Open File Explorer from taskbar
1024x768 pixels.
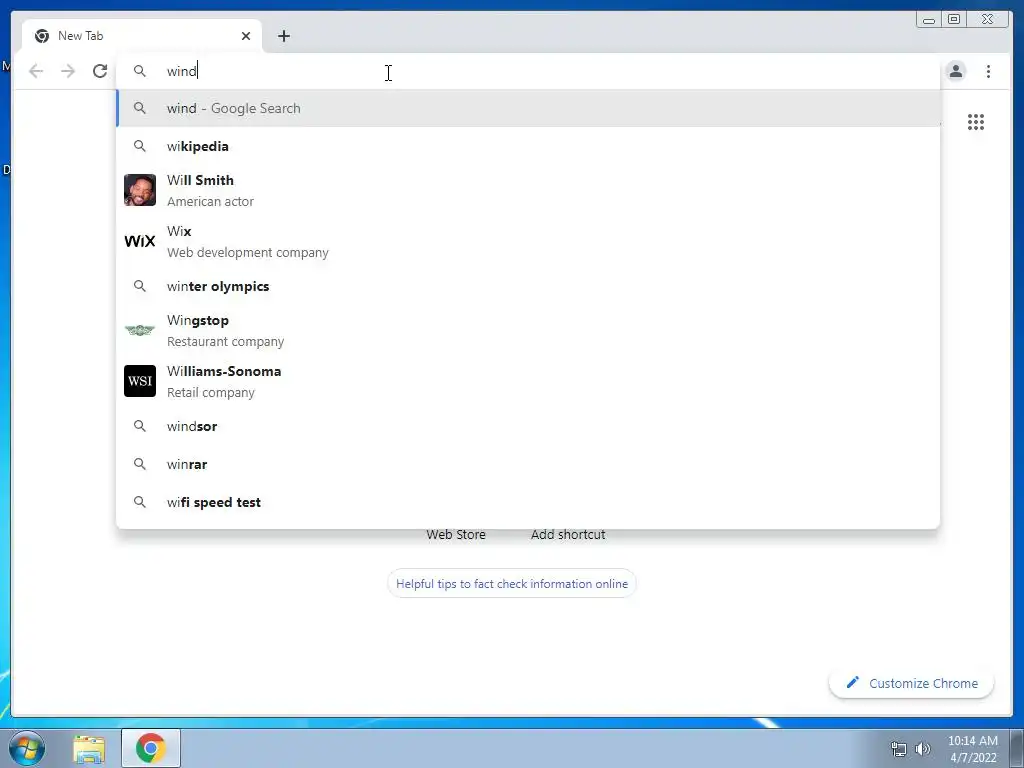pyautogui.click(x=89, y=748)
